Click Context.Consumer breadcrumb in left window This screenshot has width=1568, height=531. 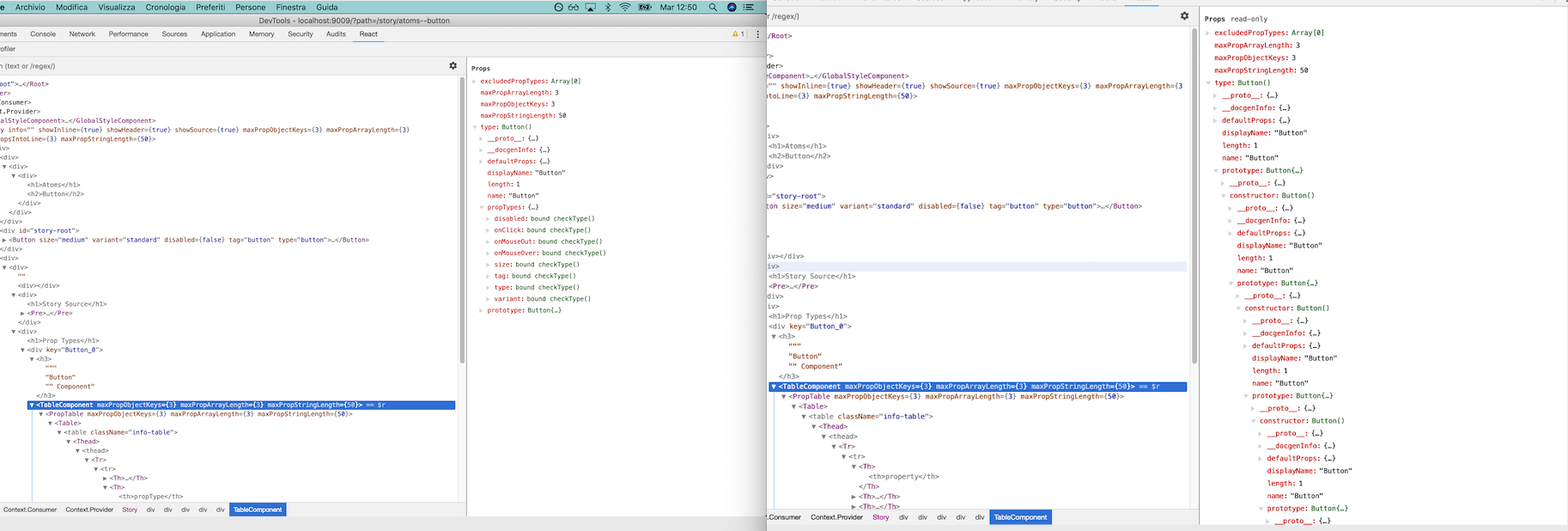point(30,510)
